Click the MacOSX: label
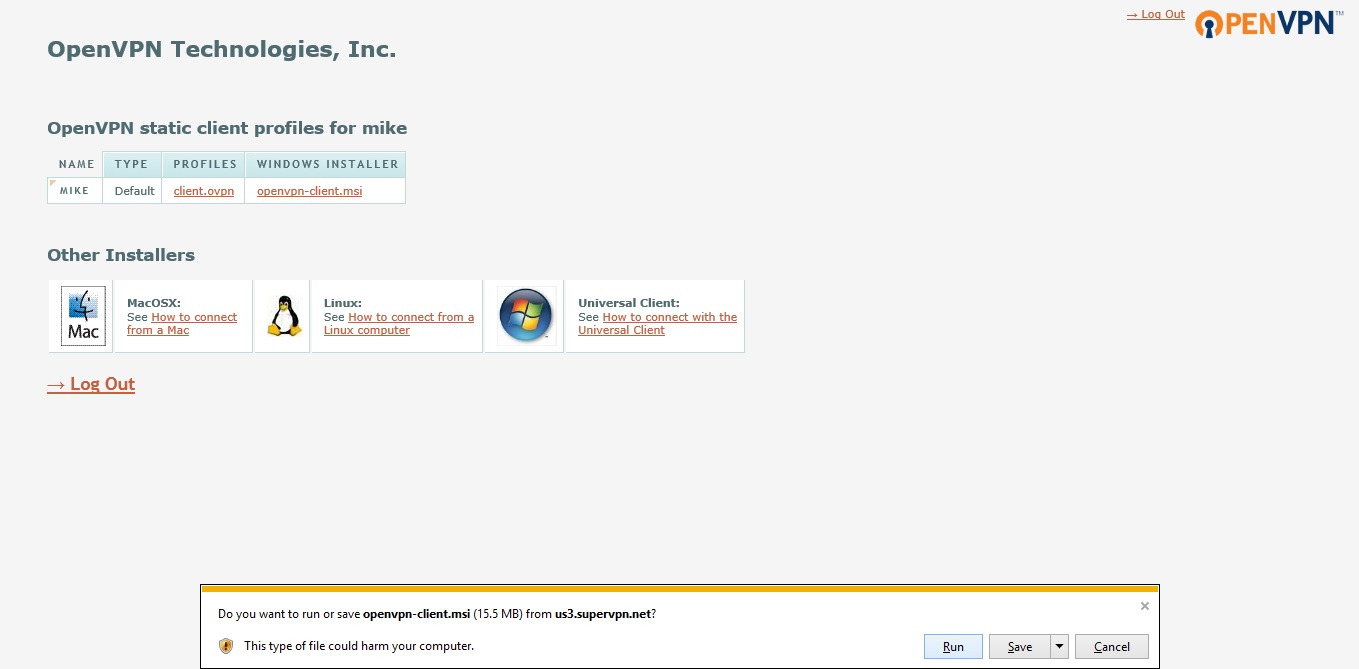 point(154,303)
